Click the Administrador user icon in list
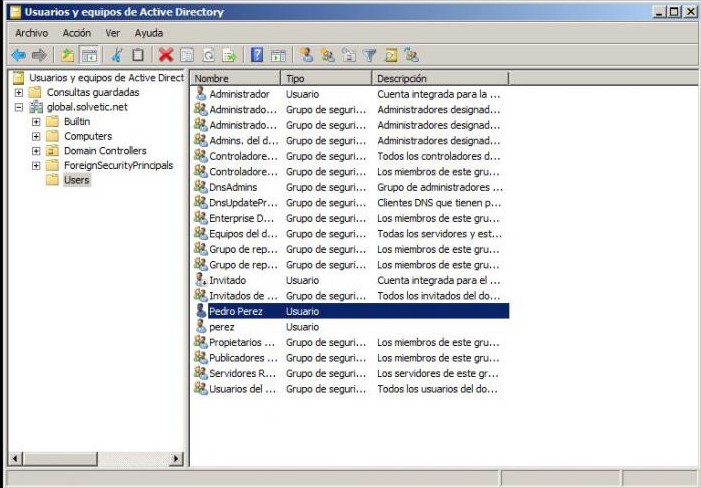The width and height of the screenshot is (701, 488). click(201, 94)
